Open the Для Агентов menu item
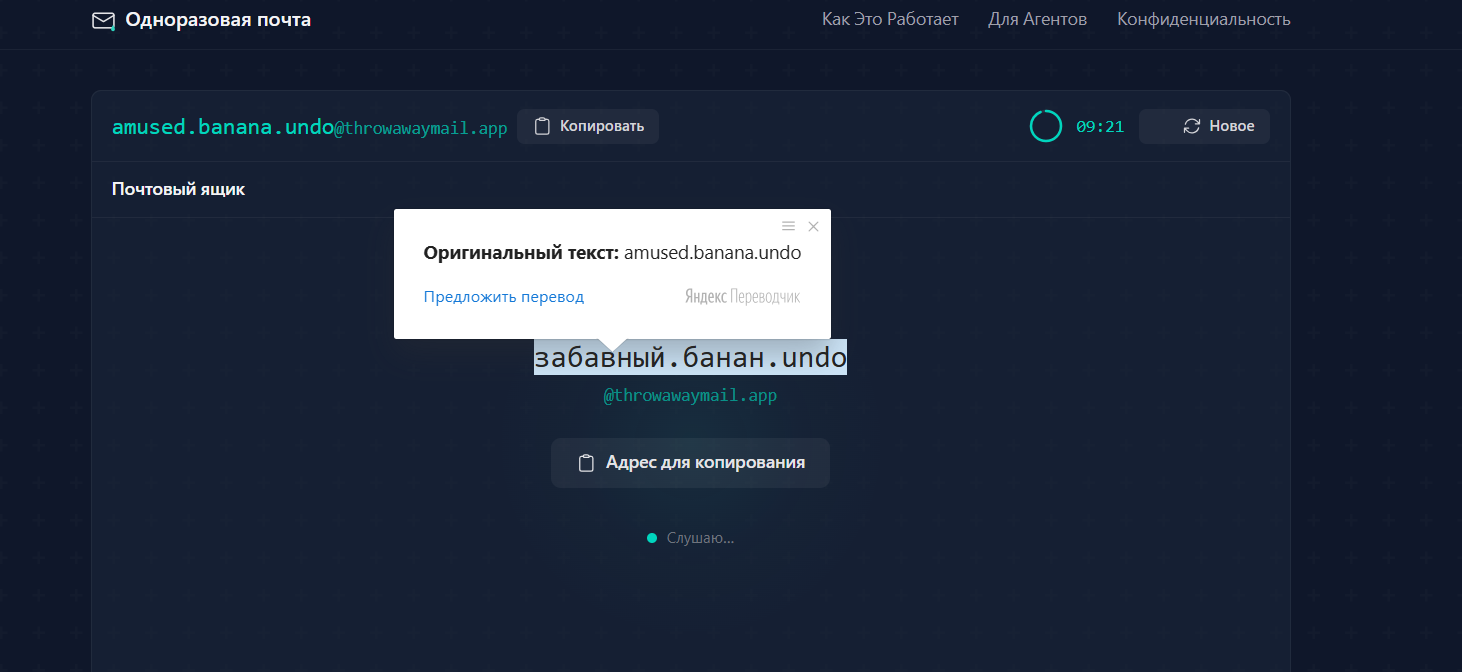 [x=1037, y=18]
